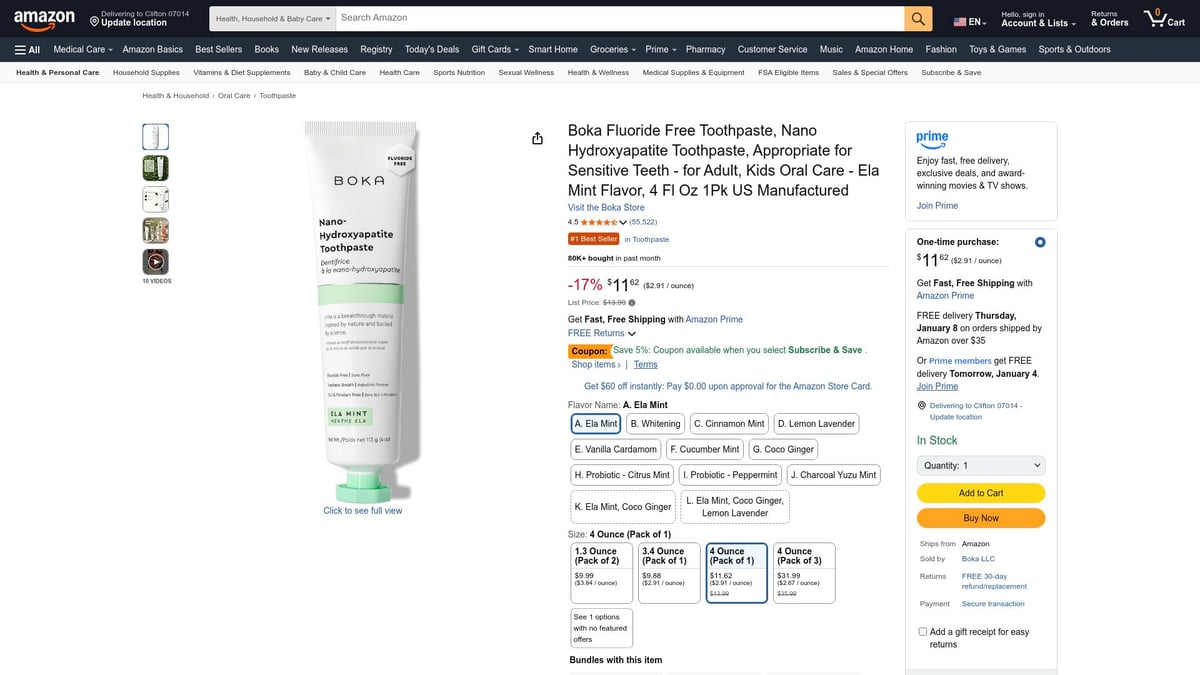Select the One-time purchase radio button
Viewport: 1200px width, 675px height.
[x=1039, y=241]
